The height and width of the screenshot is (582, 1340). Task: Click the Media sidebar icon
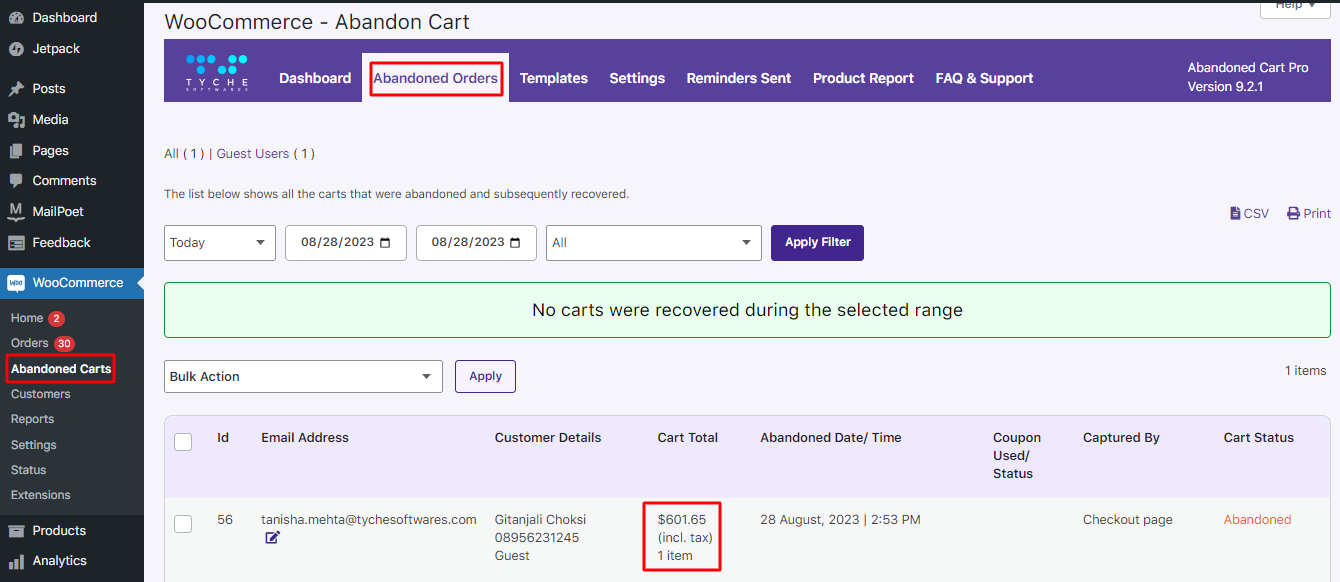coord(16,120)
